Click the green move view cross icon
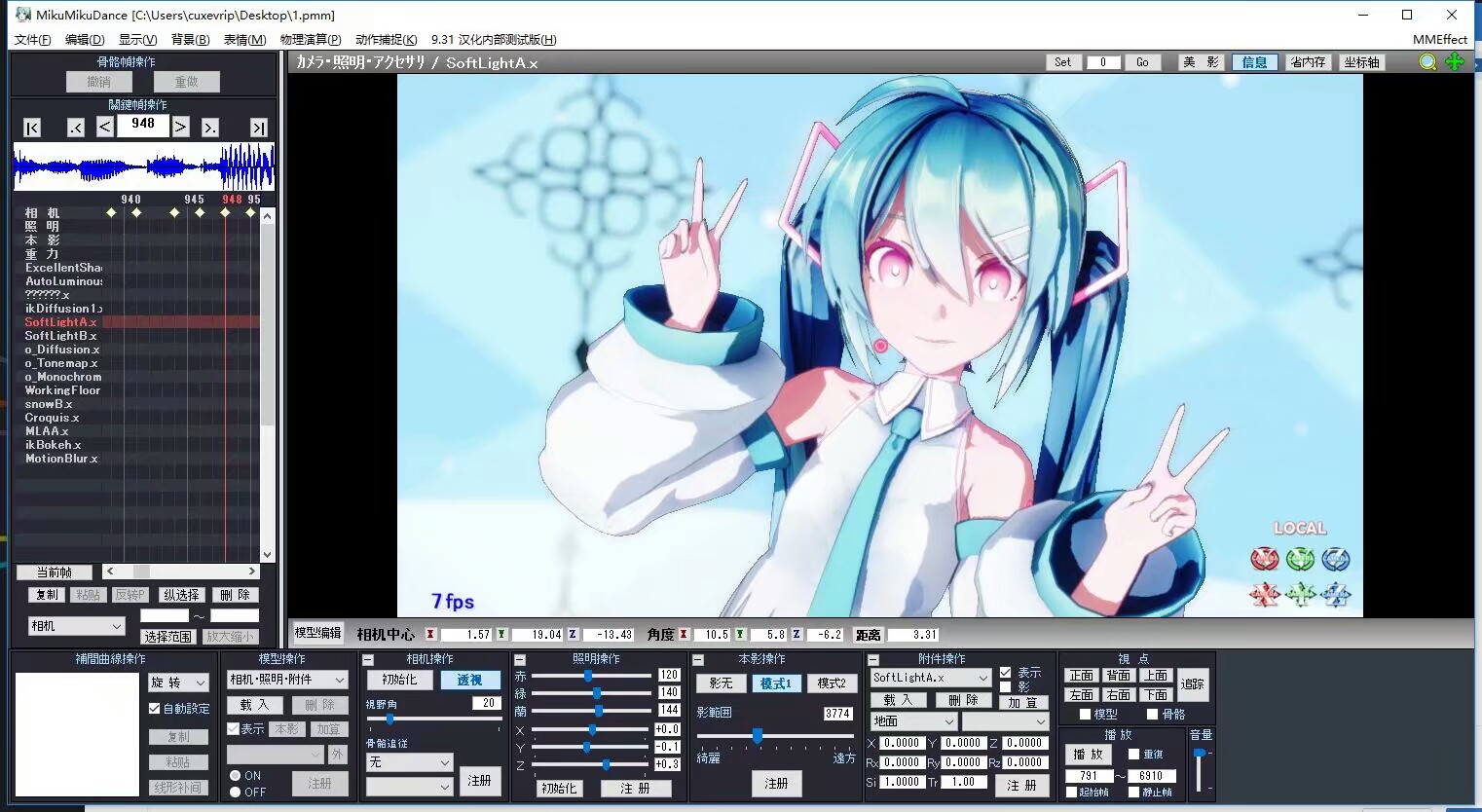Image resolution: width=1482 pixels, height=812 pixels. [x=1455, y=62]
